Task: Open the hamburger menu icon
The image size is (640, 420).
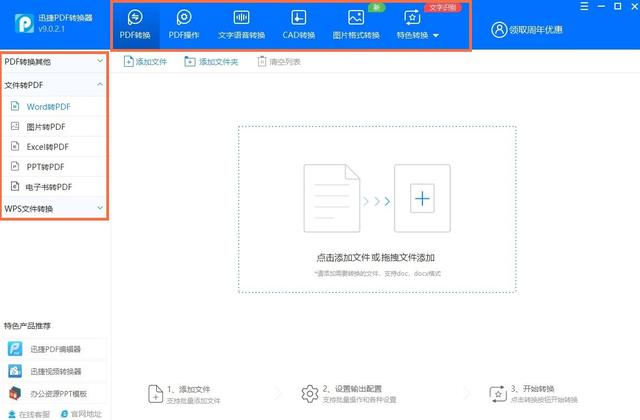Action: [584, 6]
